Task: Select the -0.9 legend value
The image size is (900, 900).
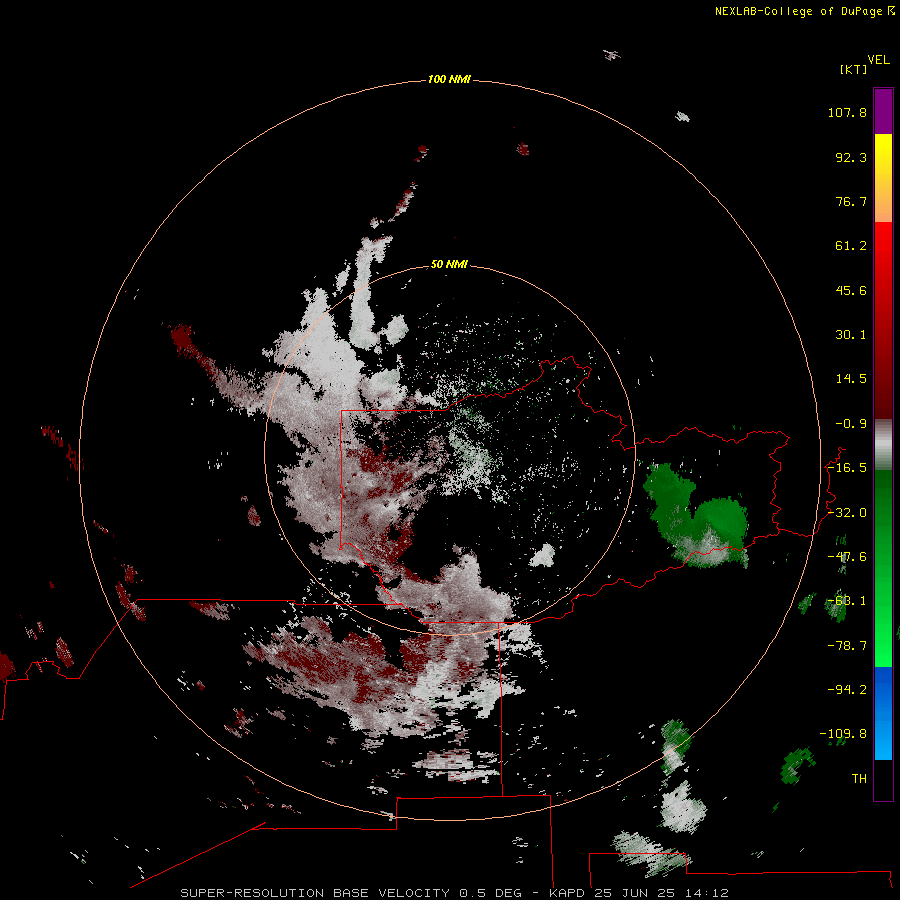Action: coord(851,424)
